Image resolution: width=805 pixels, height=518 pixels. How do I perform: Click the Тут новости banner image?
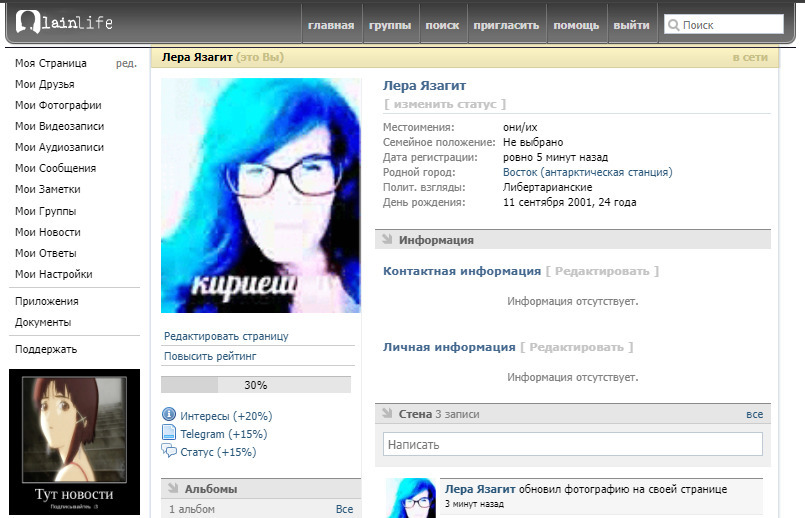74,440
